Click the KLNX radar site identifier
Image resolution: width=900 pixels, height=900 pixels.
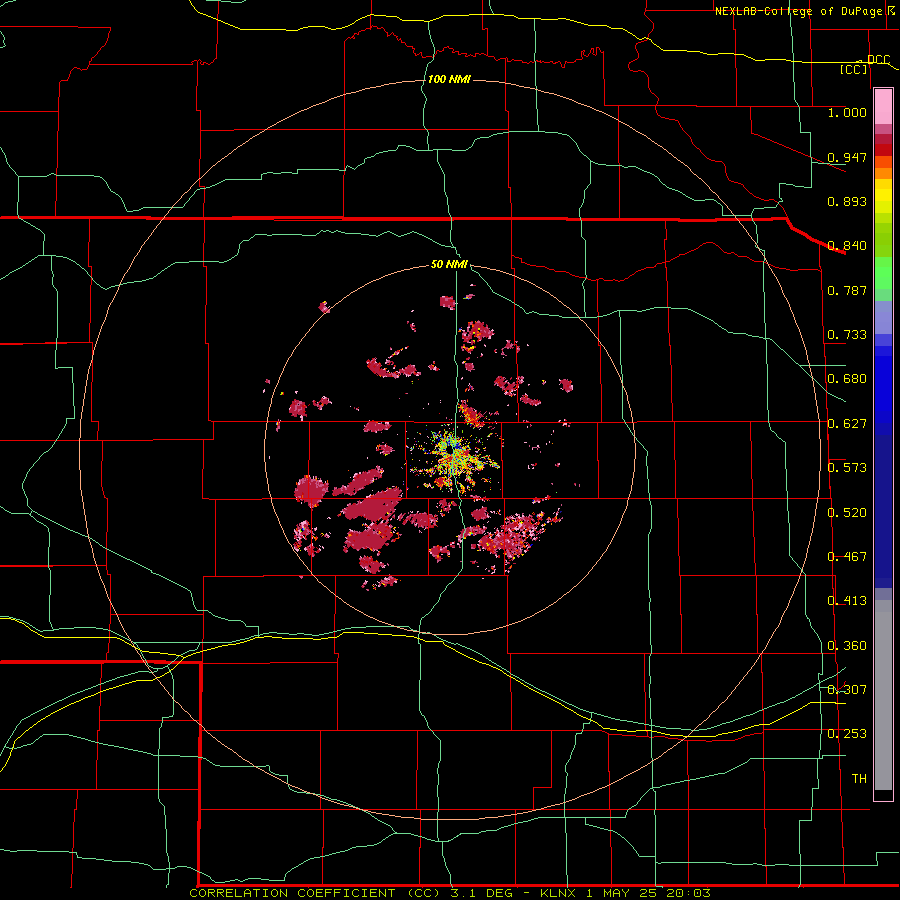(x=560, y=893)
